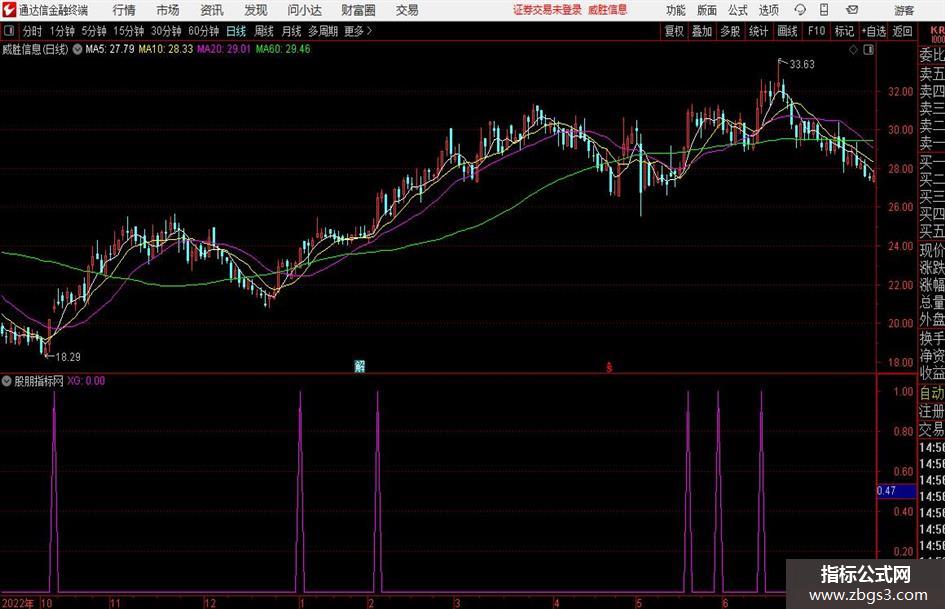Open the 行情 menu
Screen dimensions: 945x609
coord(124,10)
